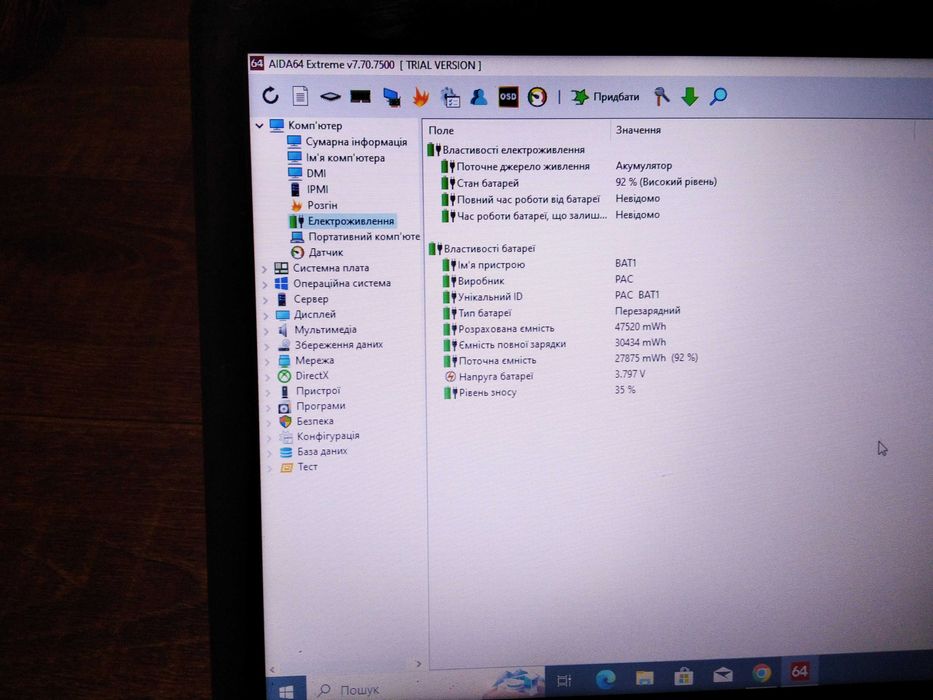Open the SensorPanel gauge icon
The image size is (933, 700).
[x=537, y=96]
